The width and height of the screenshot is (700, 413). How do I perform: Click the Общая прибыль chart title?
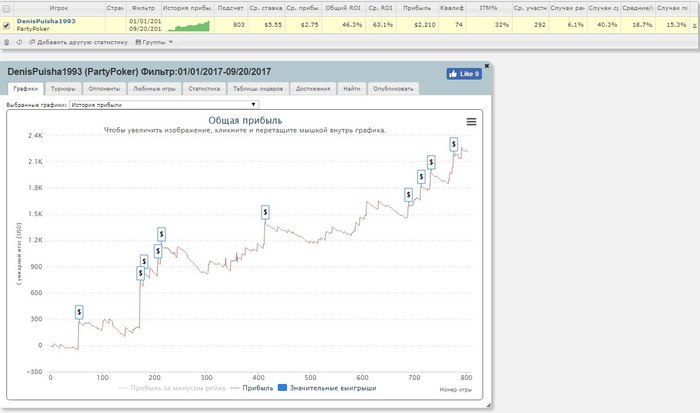(x=245, y=120)
